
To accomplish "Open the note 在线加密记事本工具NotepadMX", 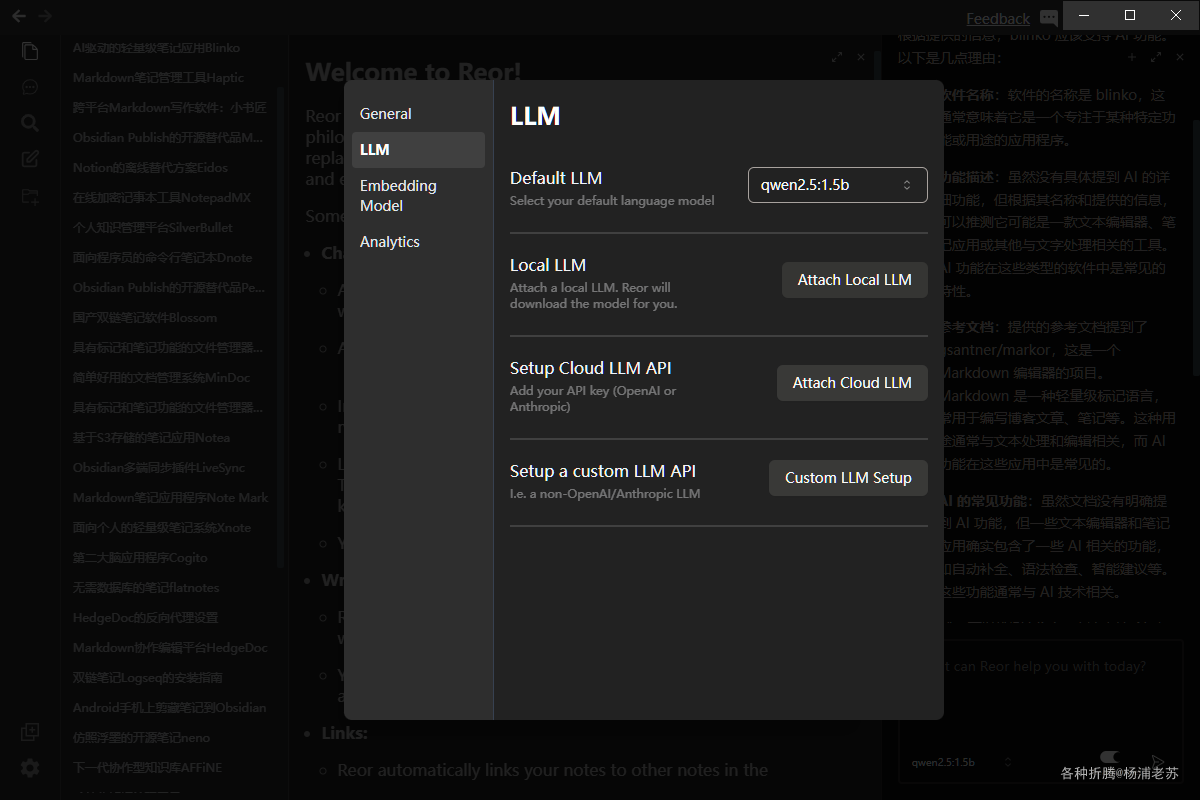I will [162, 198].
